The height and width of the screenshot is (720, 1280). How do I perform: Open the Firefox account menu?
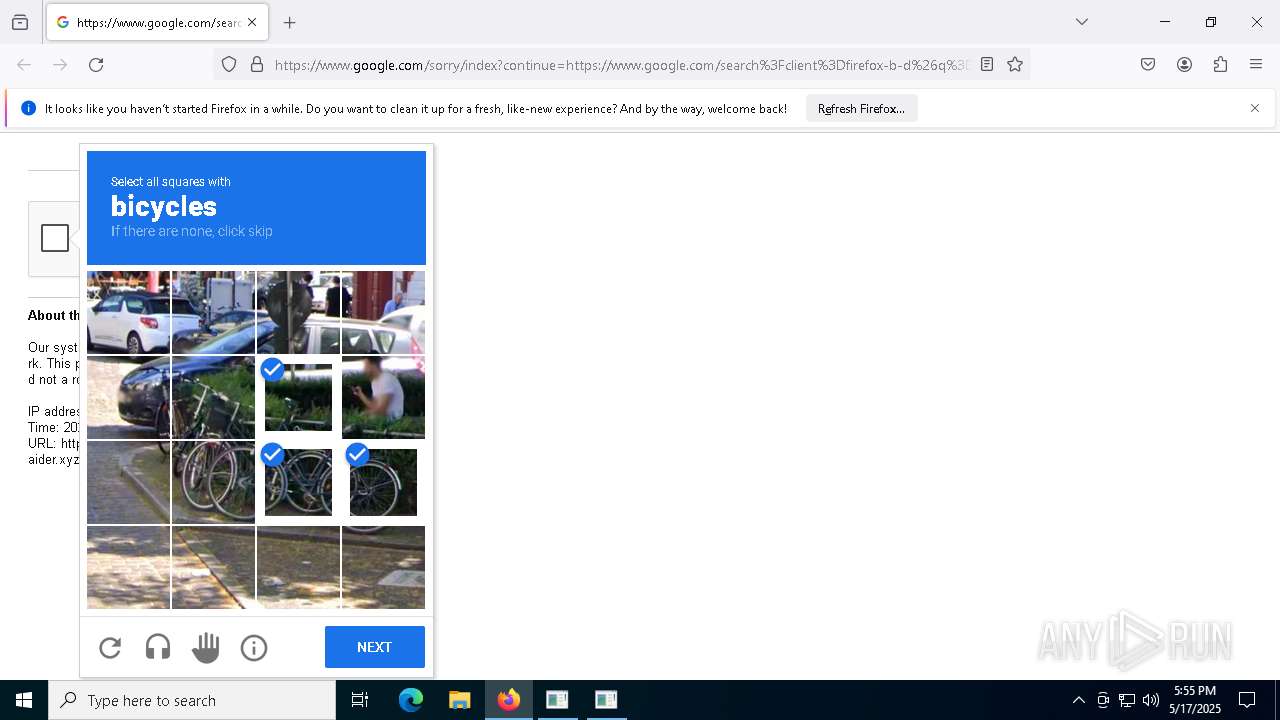pos(1184,64)
